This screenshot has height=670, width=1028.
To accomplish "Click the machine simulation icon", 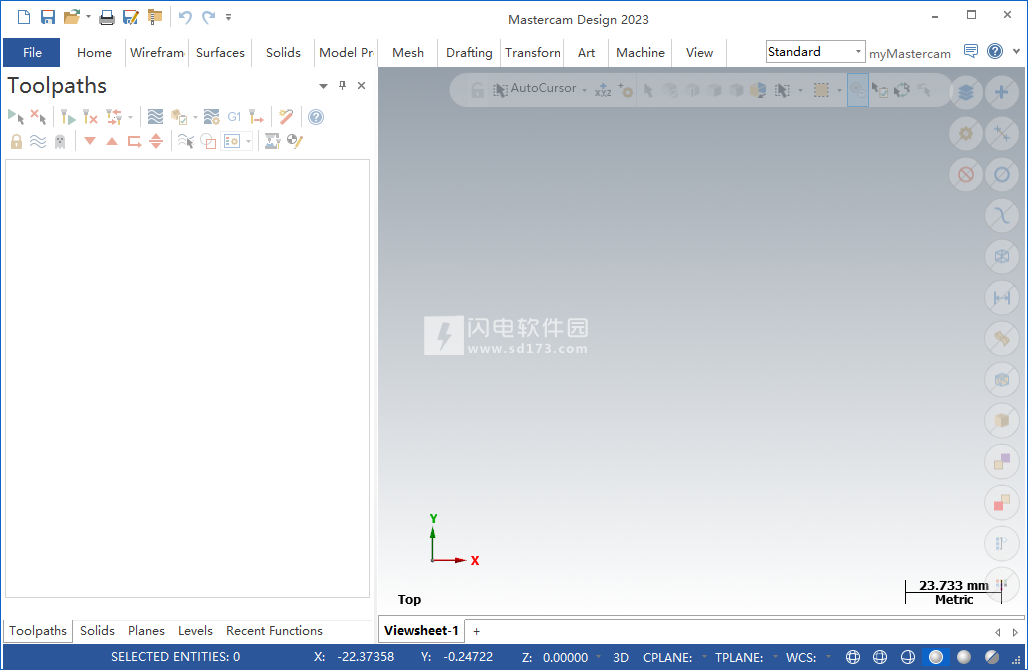I will (x=272, y=141).
